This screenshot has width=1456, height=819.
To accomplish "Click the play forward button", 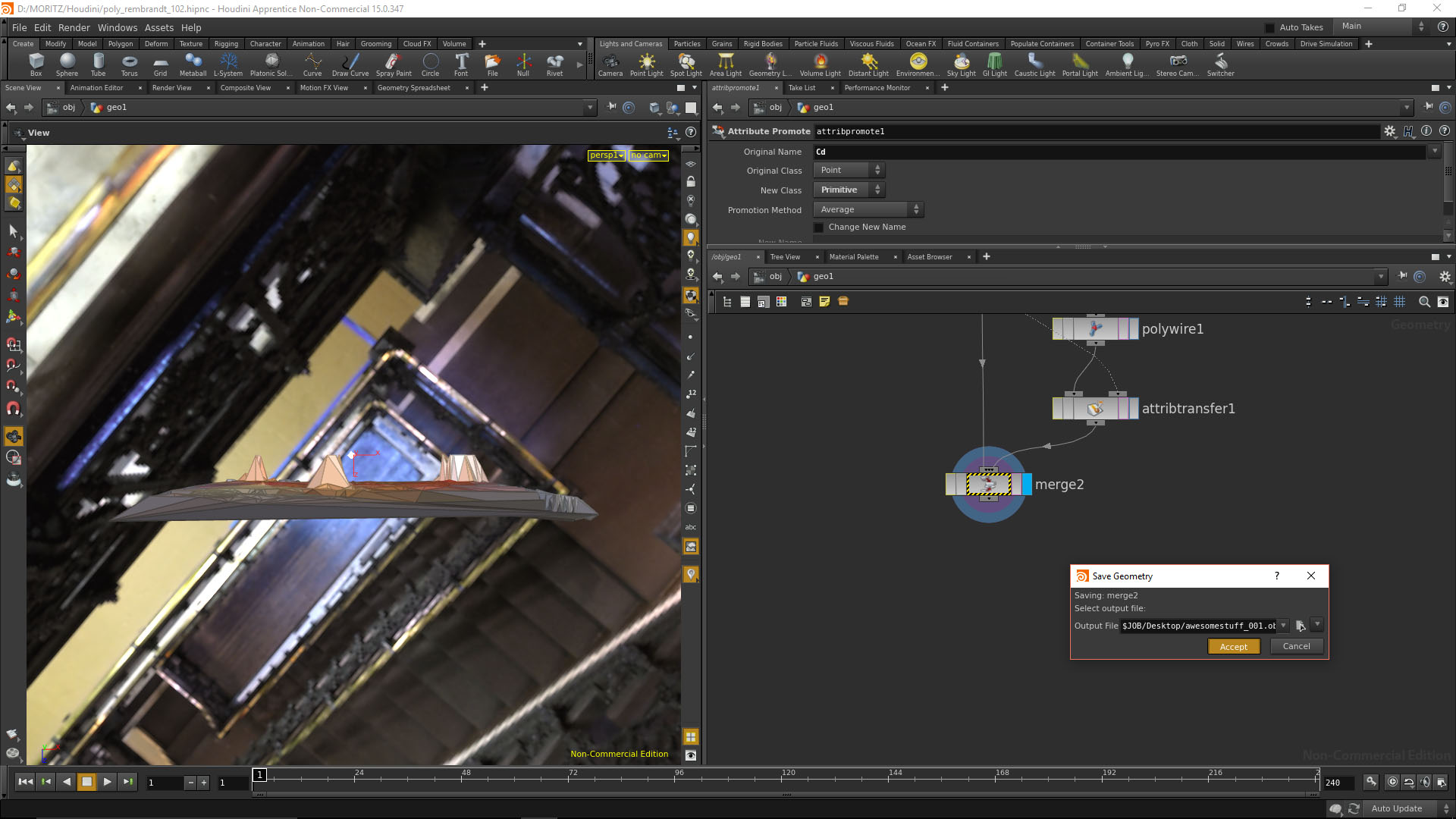I will tap(107, 782).
